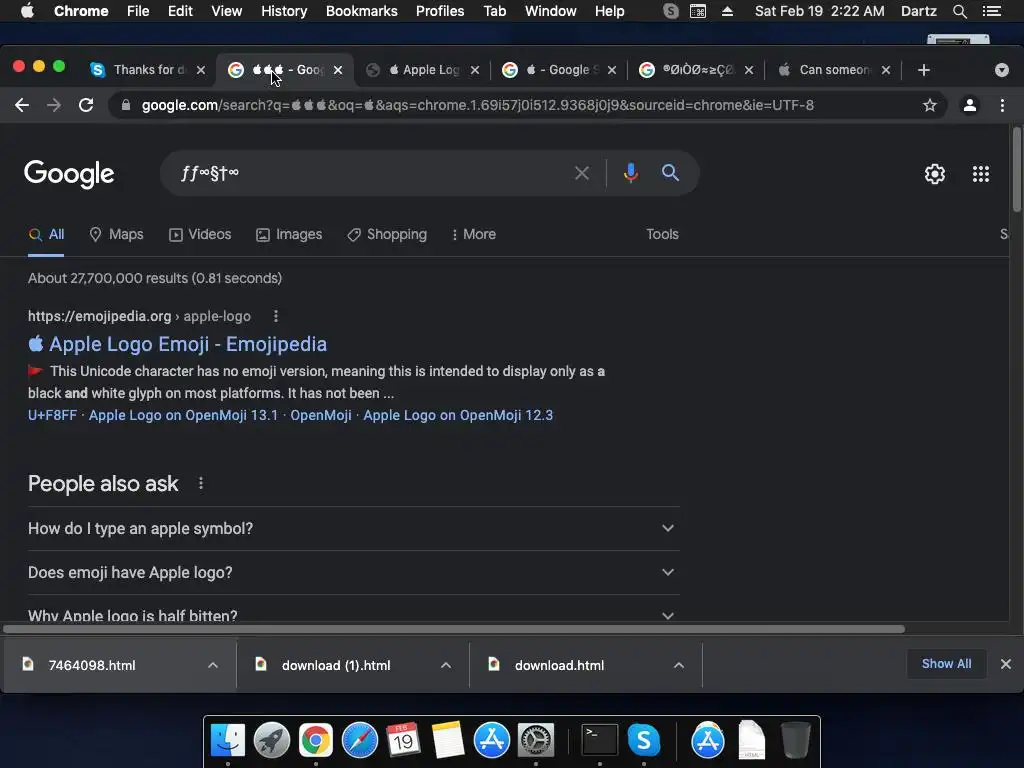The image size is (1024, 768).
Task: Open options arrow for download (1).html
Action: (445, 665)
